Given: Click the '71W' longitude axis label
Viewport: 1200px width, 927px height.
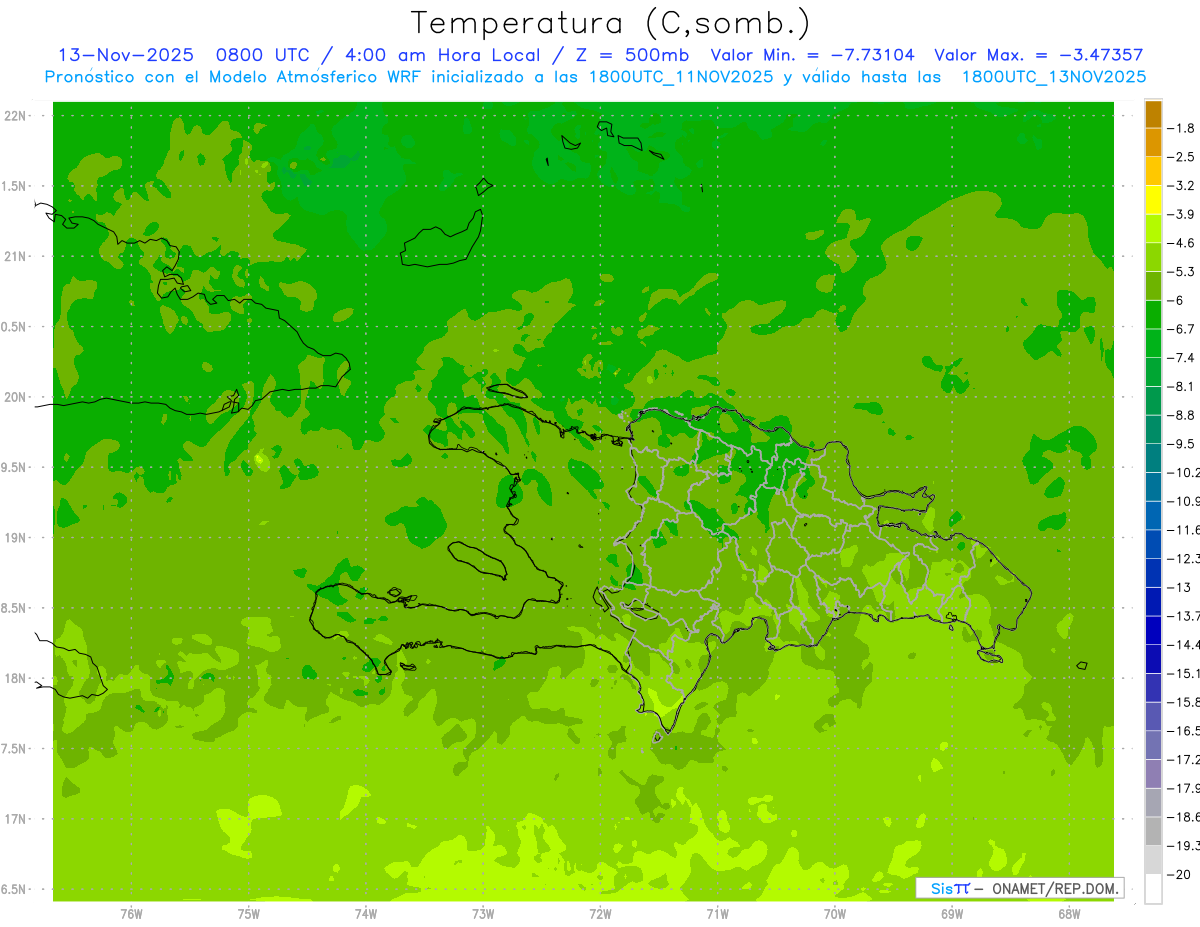Looking at the screenshot, I should coord(717,913).
